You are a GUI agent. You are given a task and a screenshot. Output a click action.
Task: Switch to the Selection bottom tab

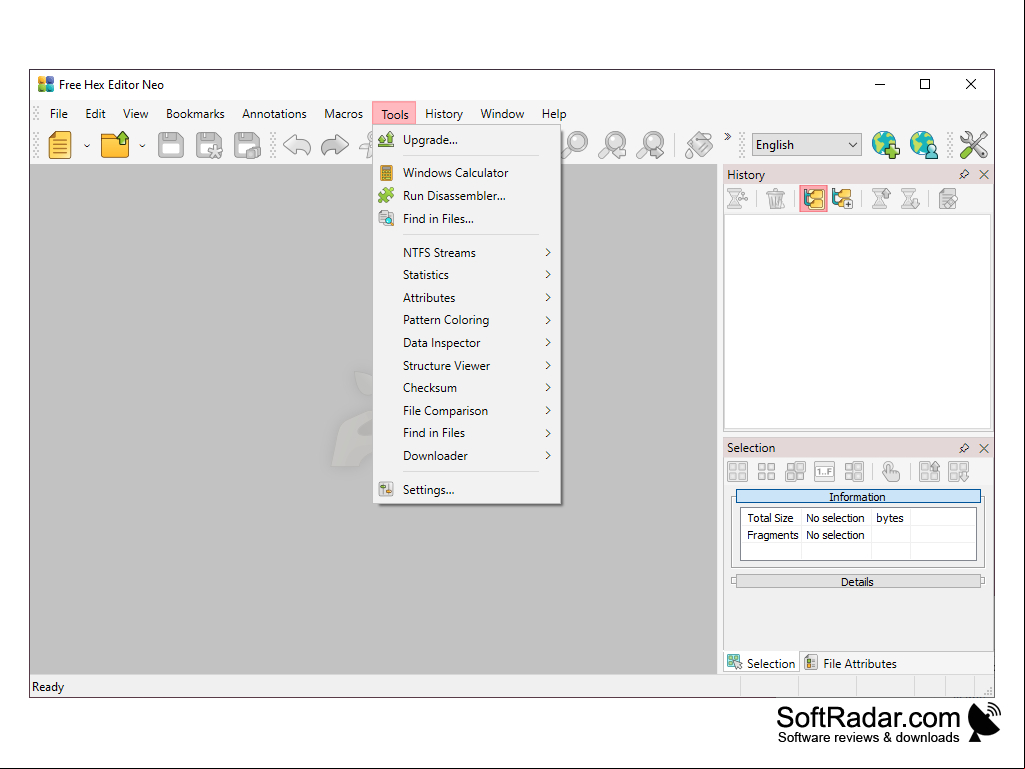[762, 663]
